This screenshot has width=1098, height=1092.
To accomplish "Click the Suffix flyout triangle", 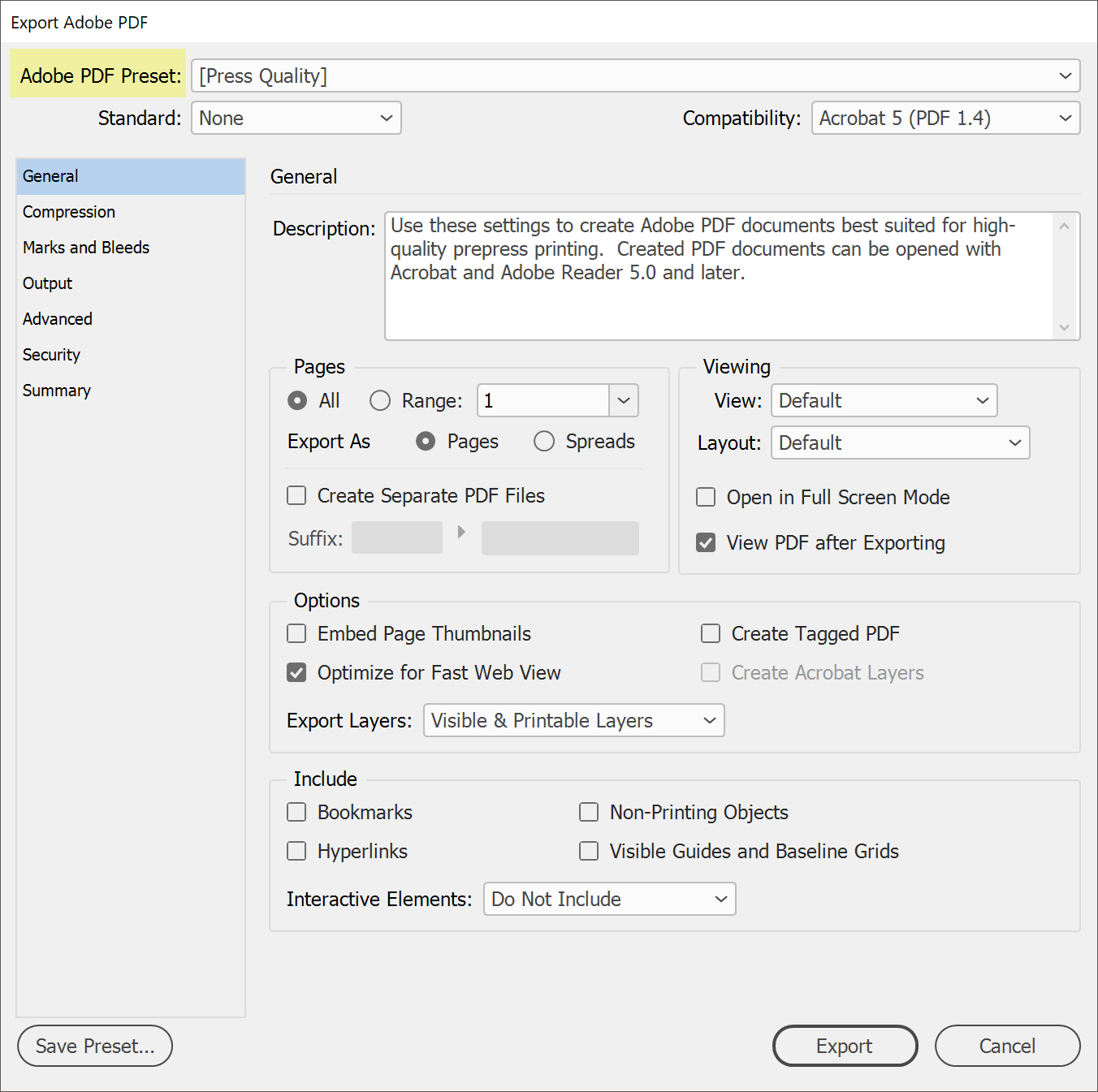I will point(461,532).
